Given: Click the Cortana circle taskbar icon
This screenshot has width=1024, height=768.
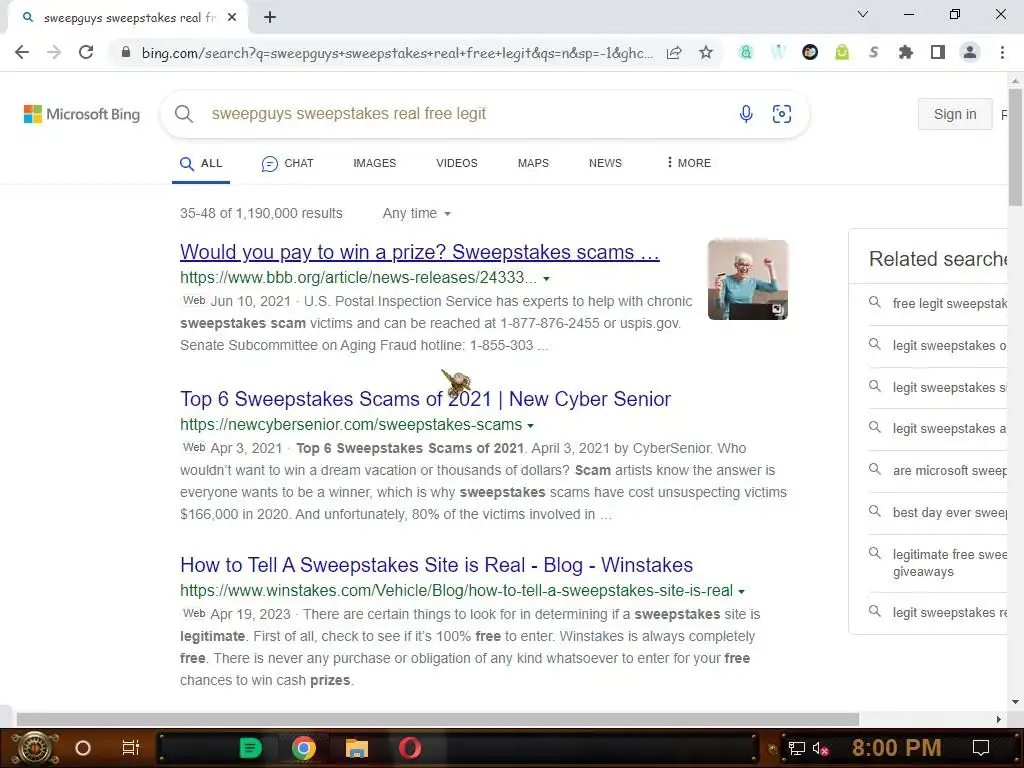Looking at the screenshot, I should coord(83,748).
